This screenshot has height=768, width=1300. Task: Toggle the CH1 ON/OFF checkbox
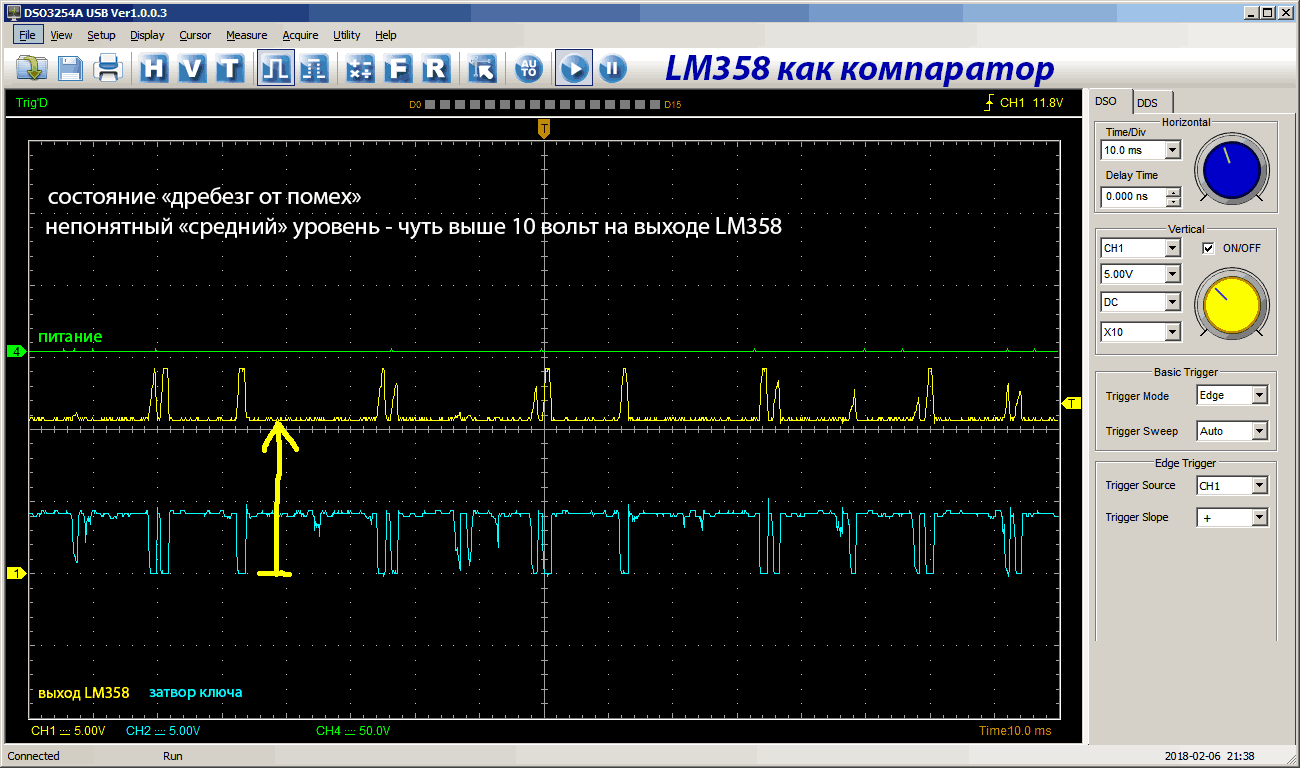click(x=1209, y=248)
